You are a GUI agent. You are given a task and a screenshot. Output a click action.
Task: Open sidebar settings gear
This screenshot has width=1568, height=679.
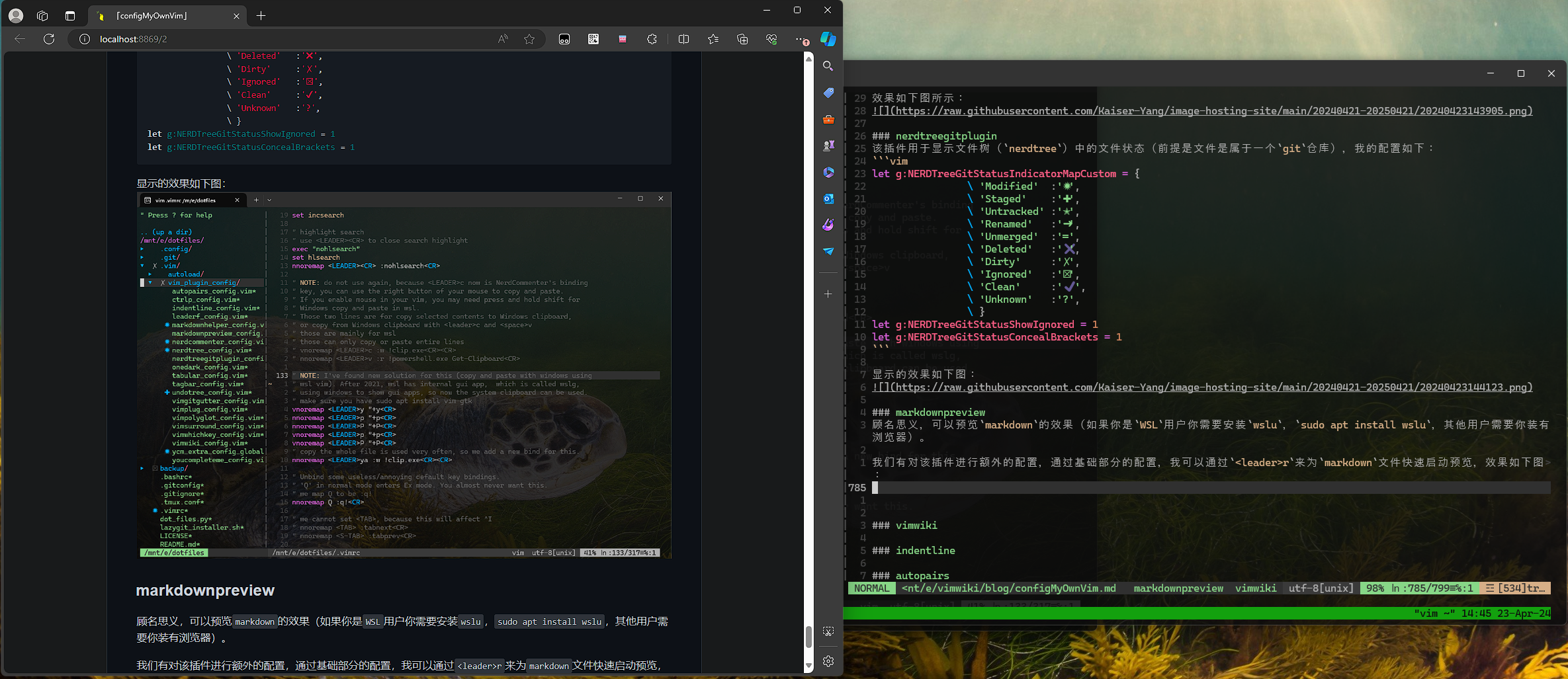coord(828,660)
